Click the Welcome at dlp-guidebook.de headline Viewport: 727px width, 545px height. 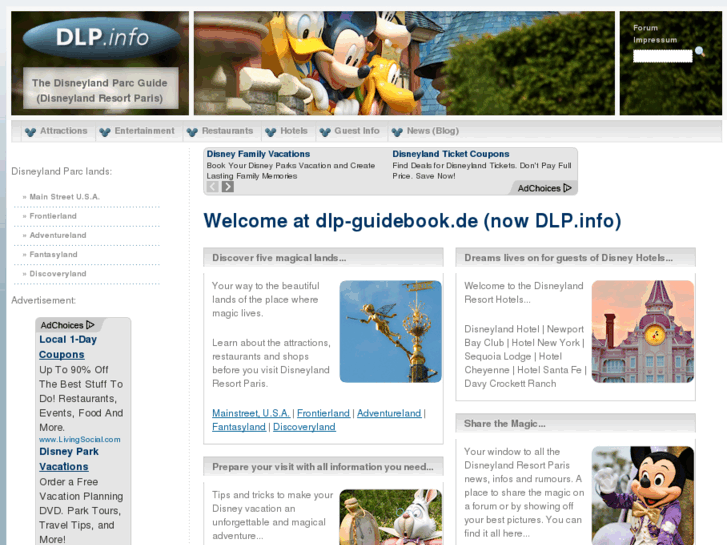click(x=412, y=221)
